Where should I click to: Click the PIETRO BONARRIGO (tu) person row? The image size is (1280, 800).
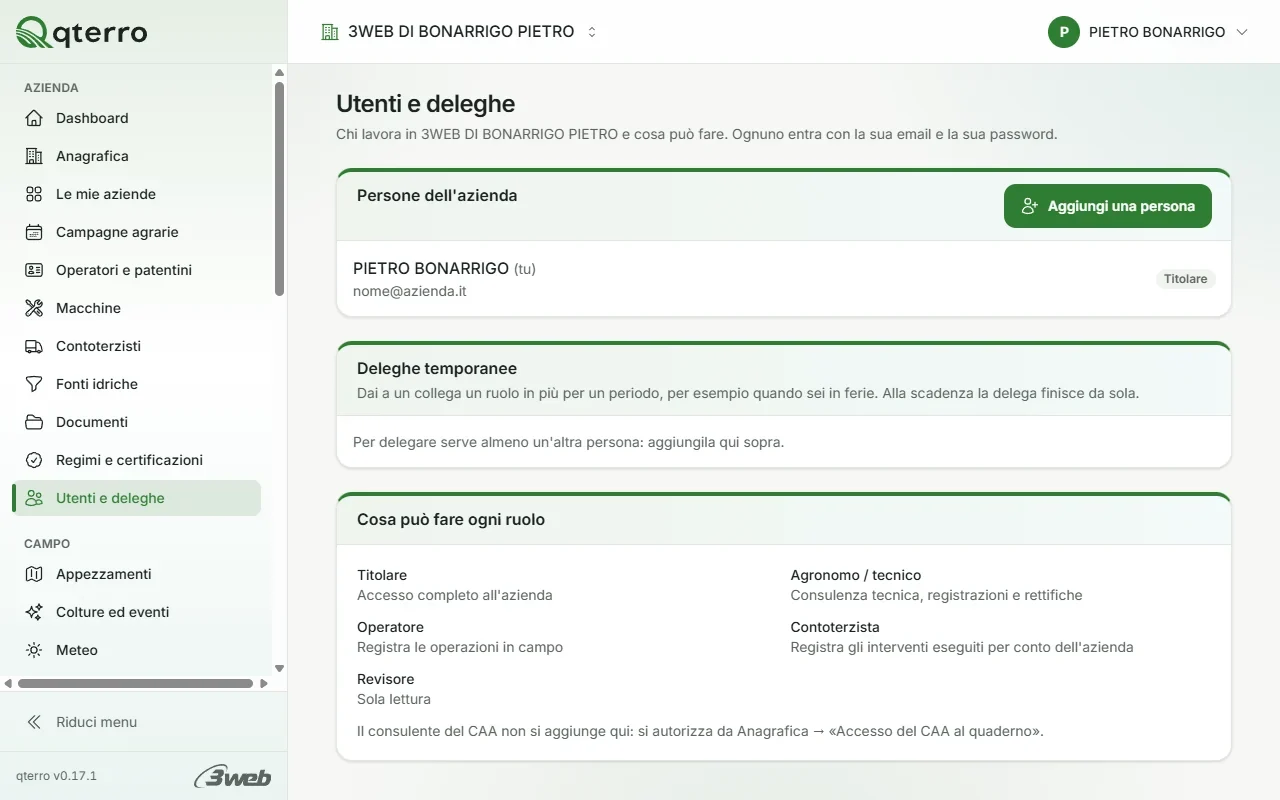(784, 279)
